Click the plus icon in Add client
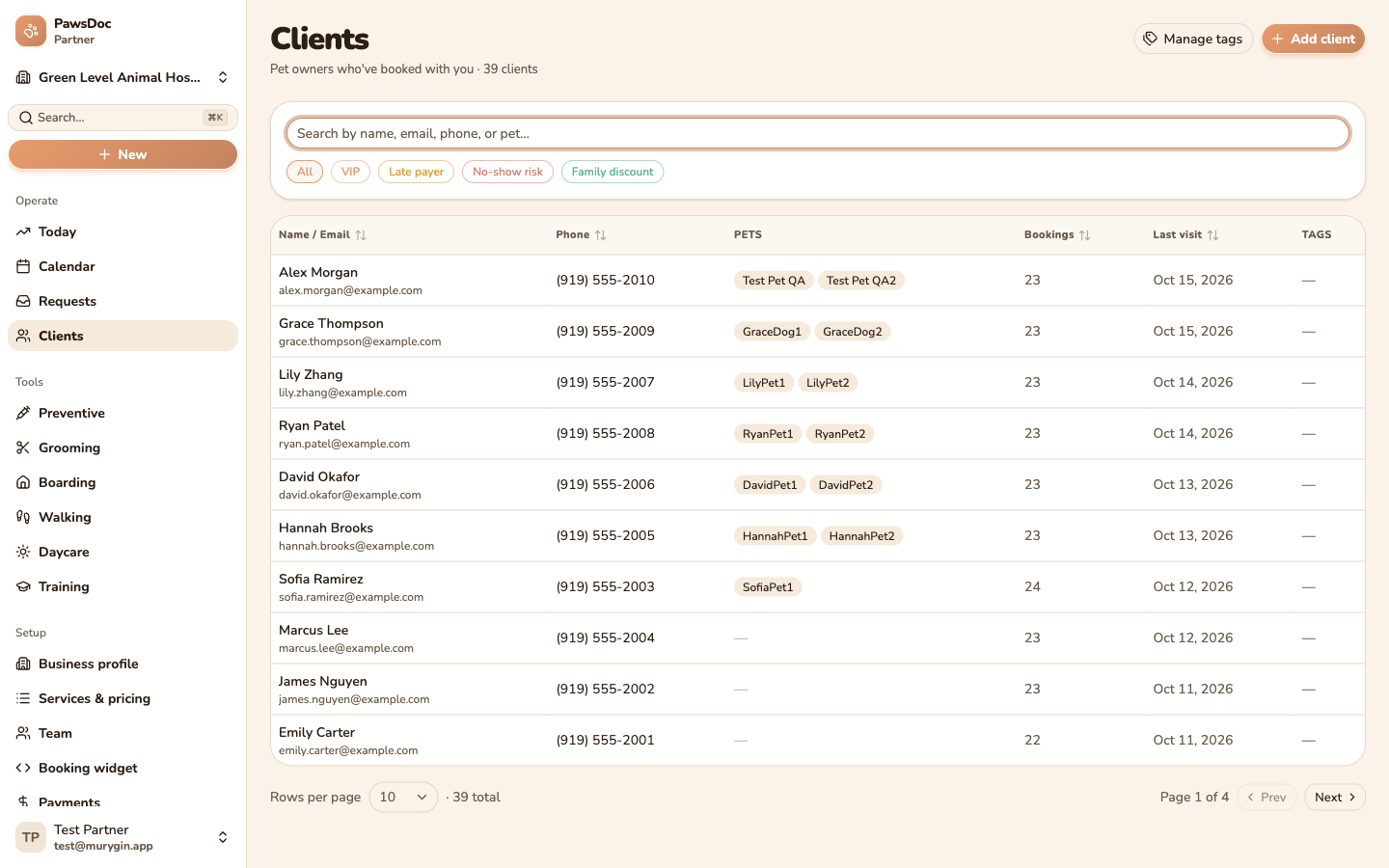Image resolution: width=1389 pixels, height=868 pixels. click(1277, 39)
